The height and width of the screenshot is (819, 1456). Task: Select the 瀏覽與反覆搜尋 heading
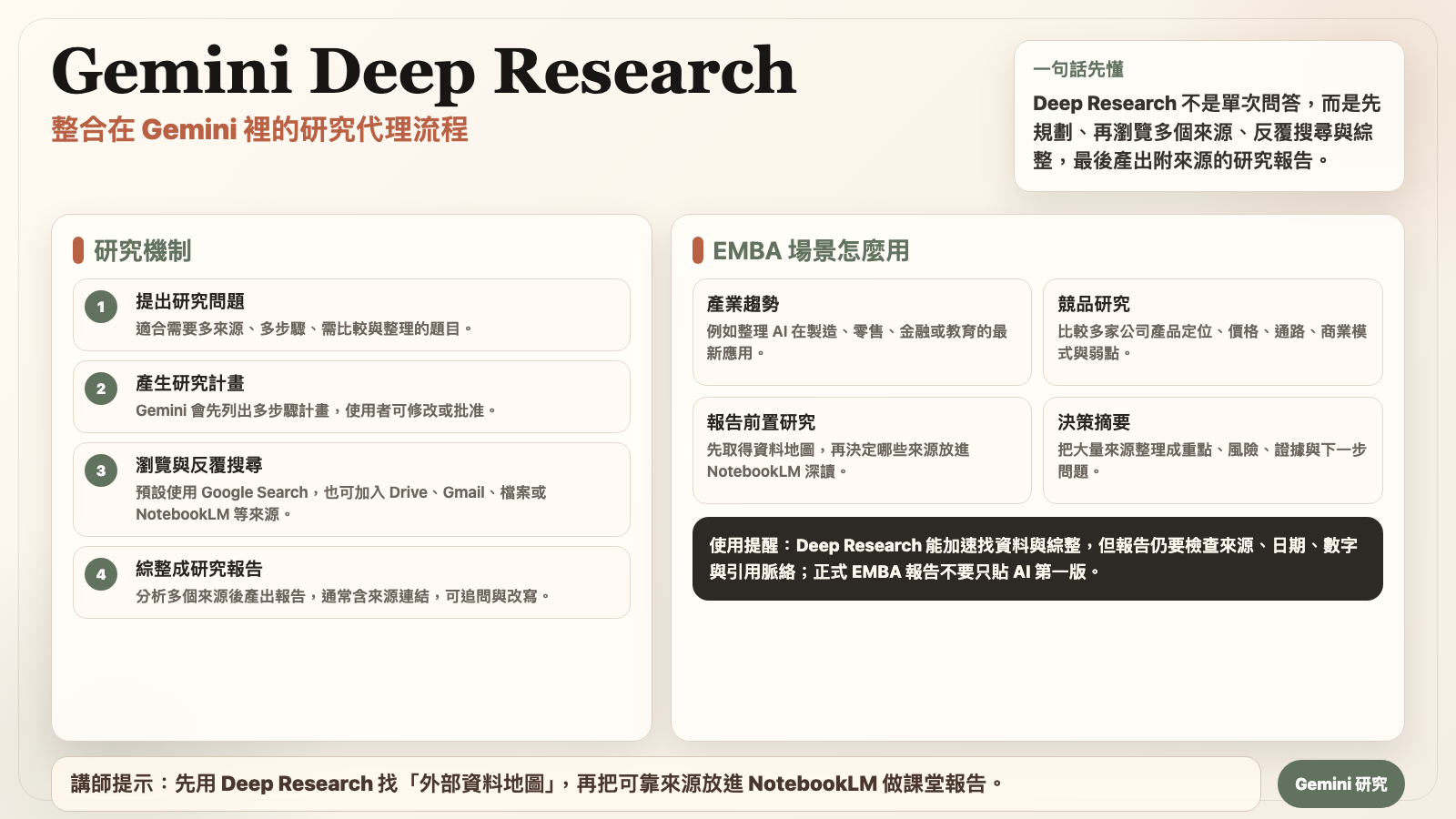pos(199,465)
